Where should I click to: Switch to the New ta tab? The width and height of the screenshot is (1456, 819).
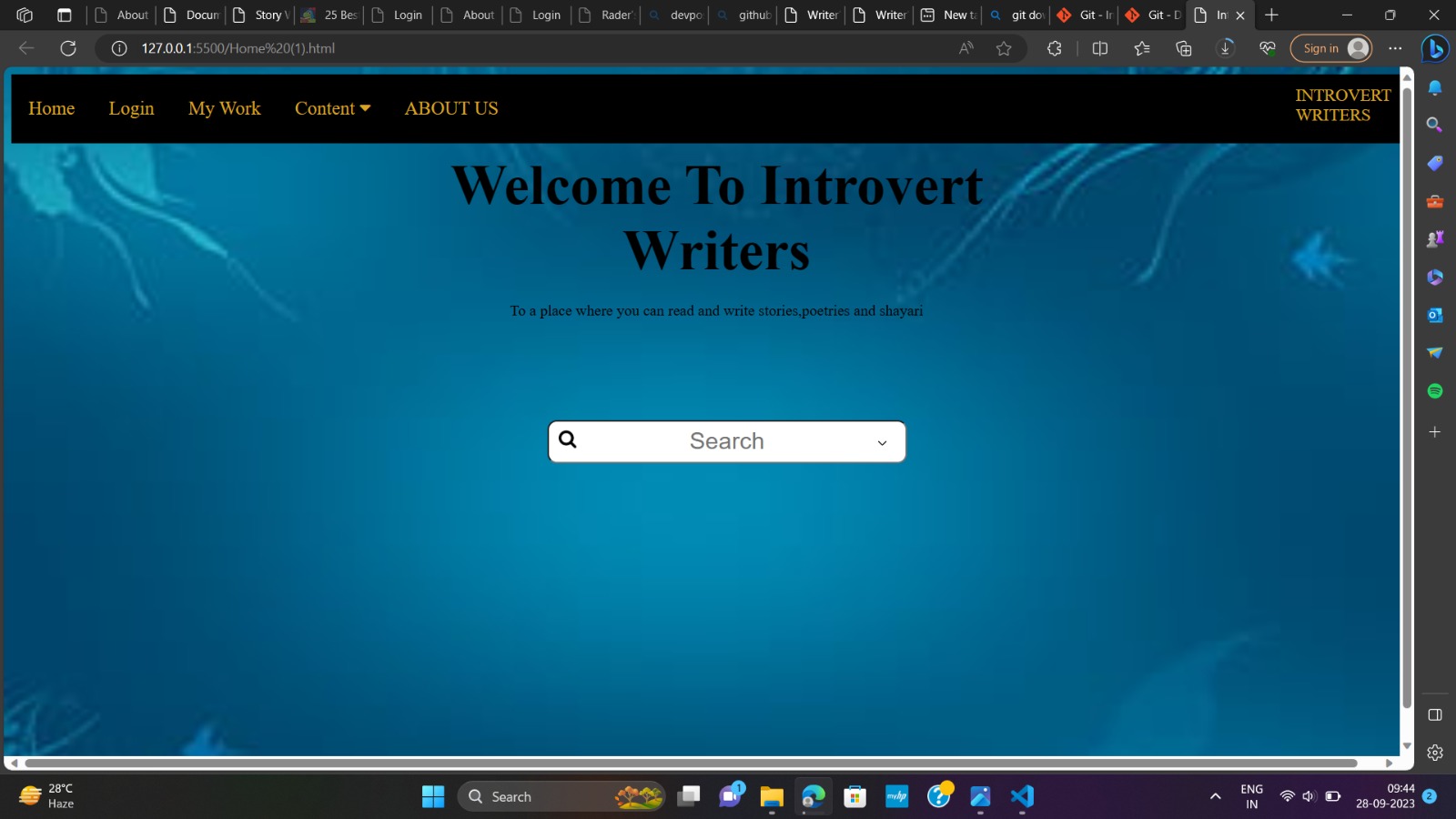tap(948, 15)
